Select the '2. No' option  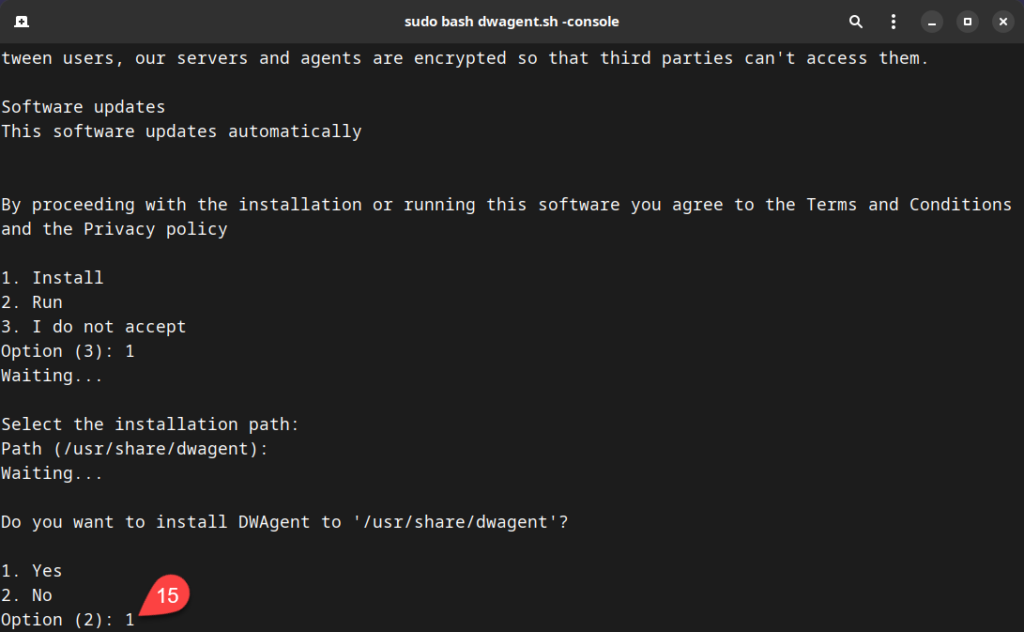pyautogui.click(x=27, y=595)
